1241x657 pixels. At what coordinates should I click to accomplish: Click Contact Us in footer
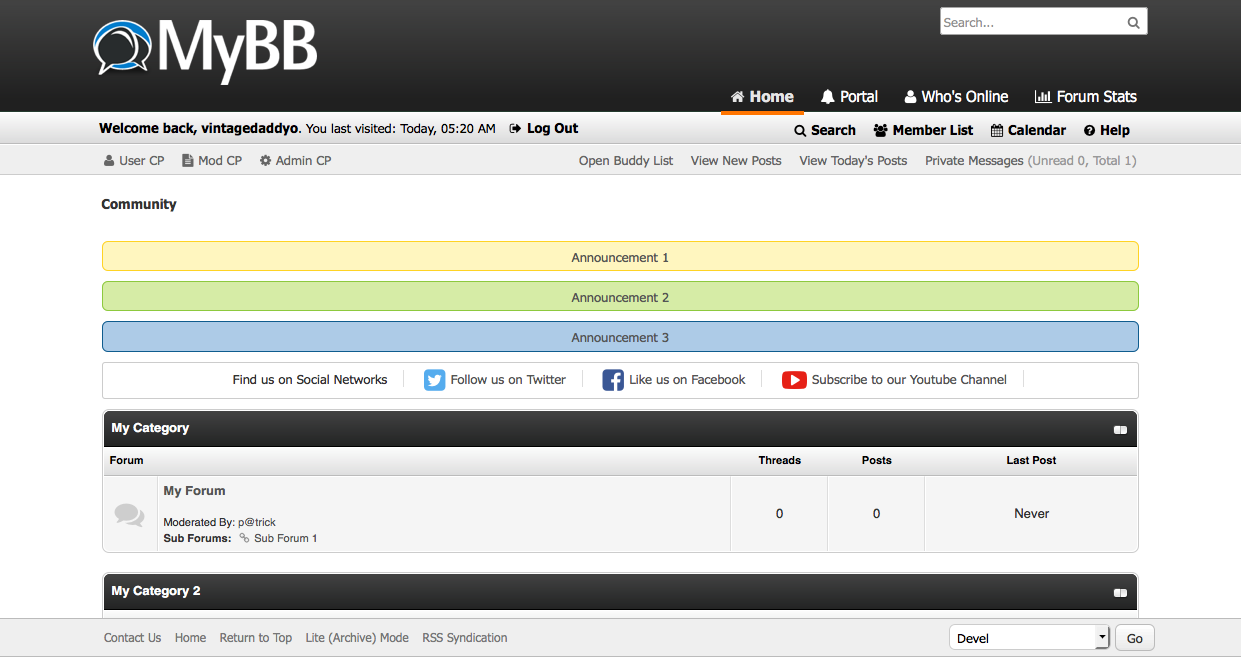132,638
